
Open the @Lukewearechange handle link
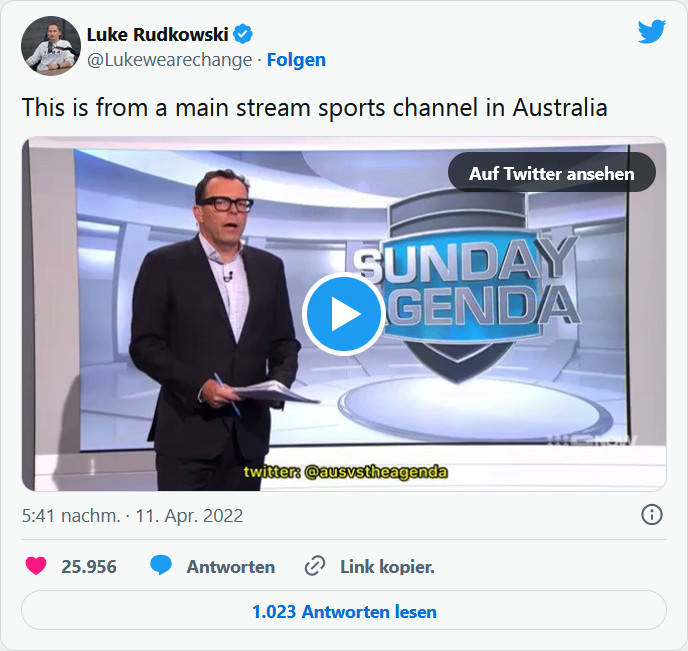pyautogui.click(x=169, y=60)
